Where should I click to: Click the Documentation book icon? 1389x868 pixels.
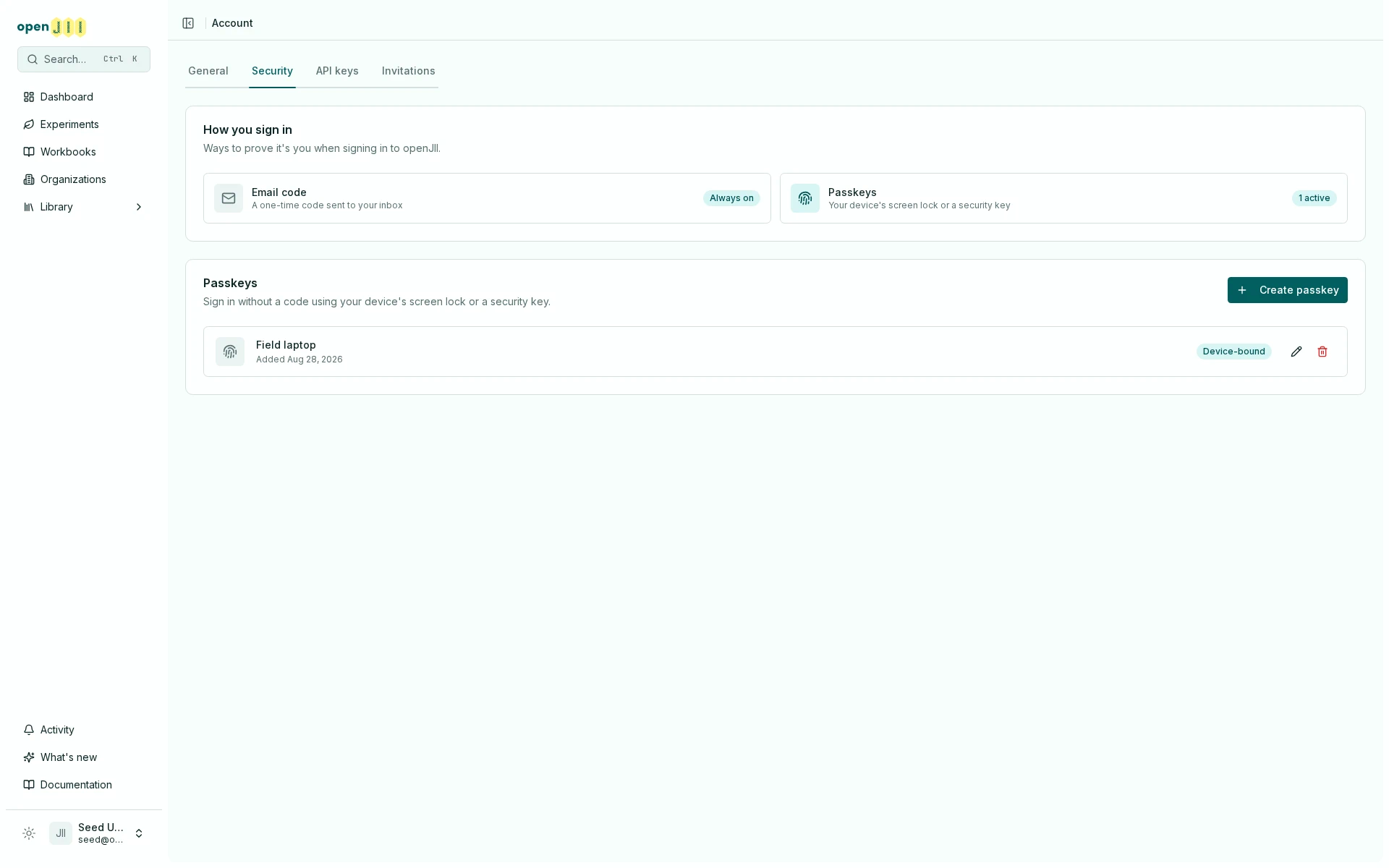(29, 785)
